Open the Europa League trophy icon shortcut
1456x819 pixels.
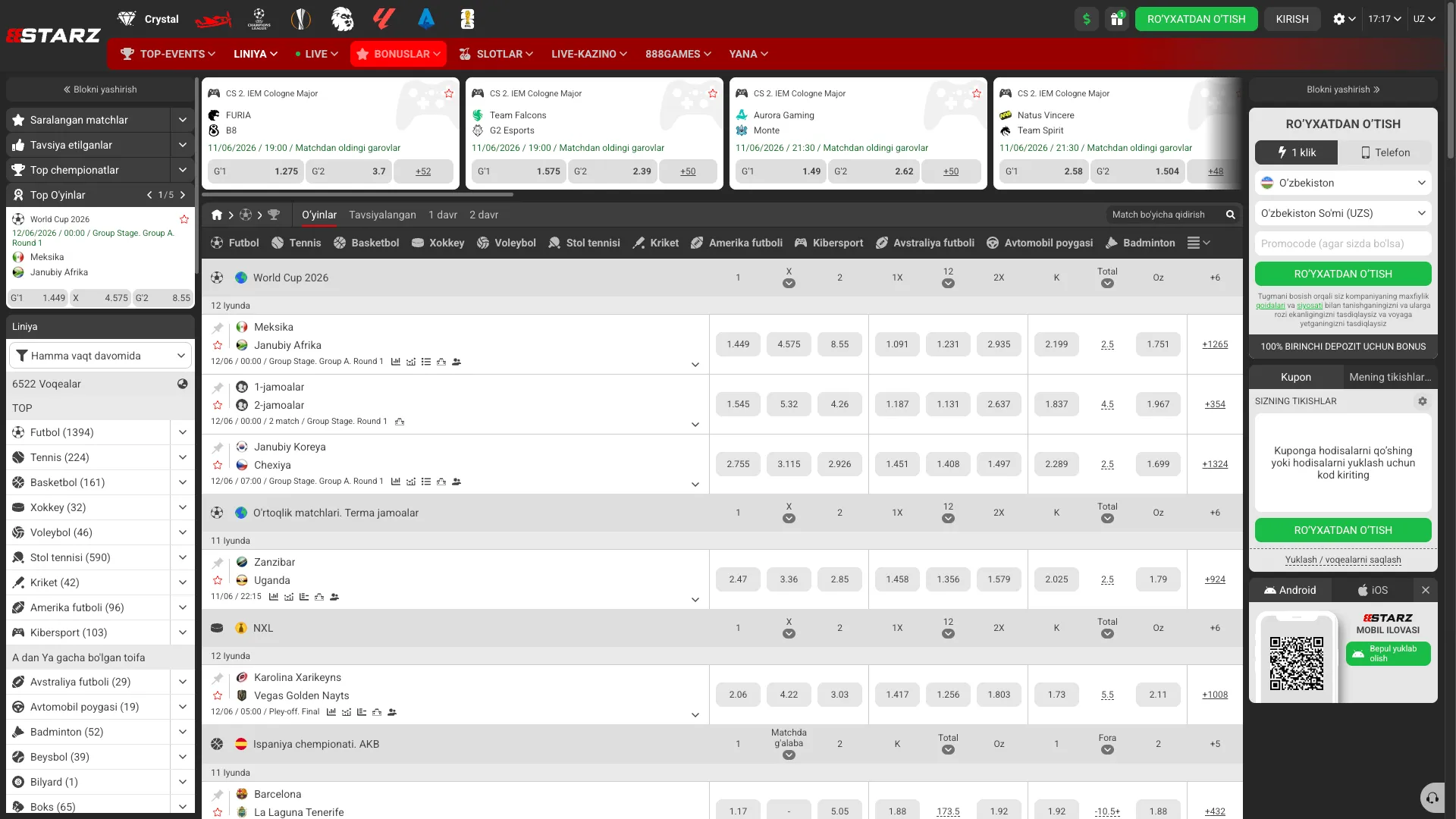[x=301, y=19]
